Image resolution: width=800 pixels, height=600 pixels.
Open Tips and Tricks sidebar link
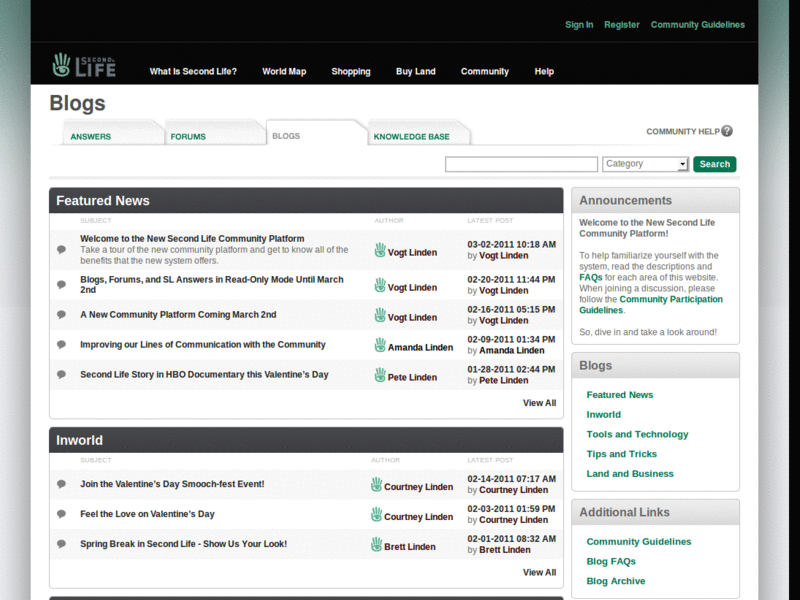click(621, 454)
